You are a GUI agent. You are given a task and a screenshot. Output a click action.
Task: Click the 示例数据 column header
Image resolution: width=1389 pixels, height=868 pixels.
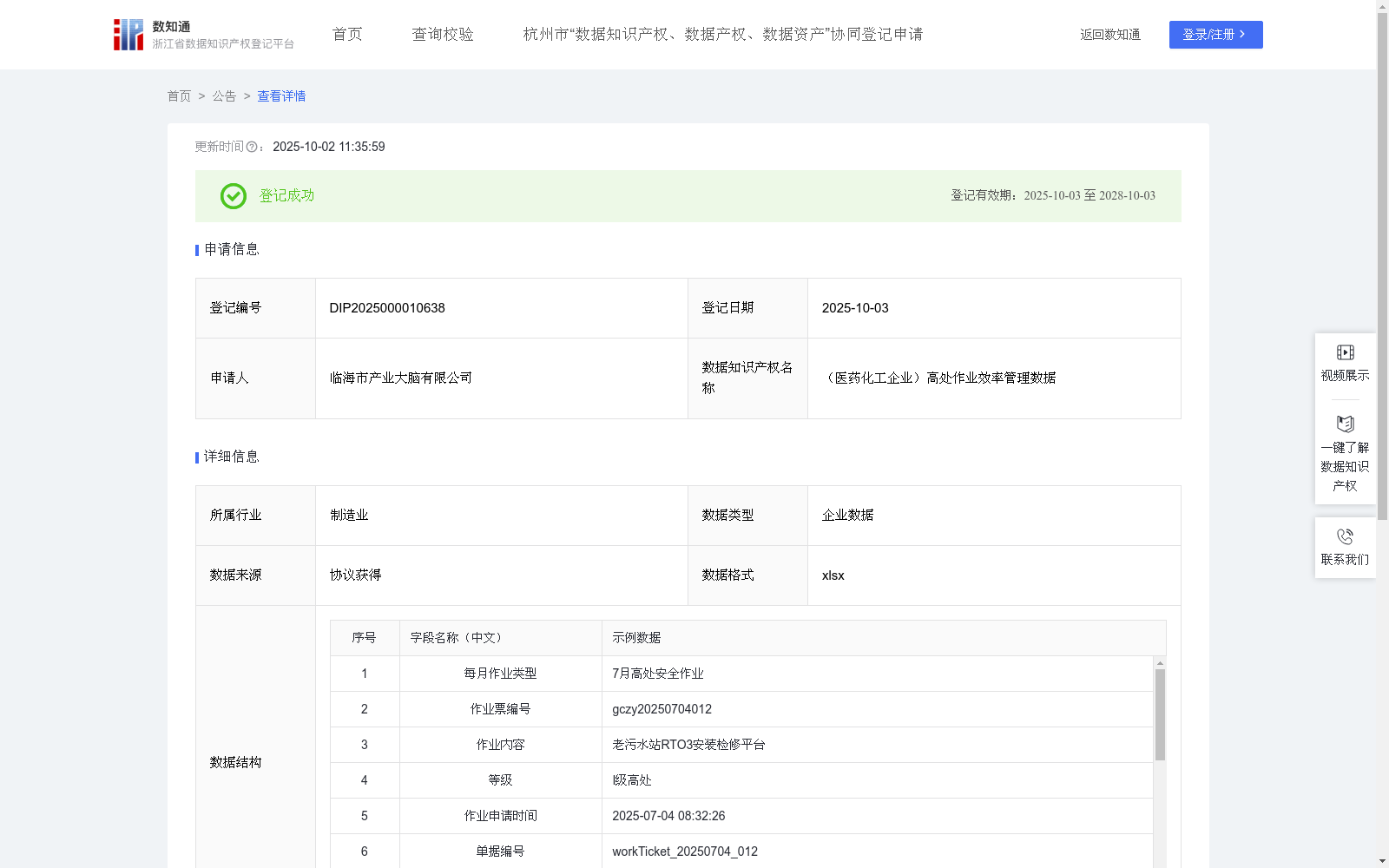click(x=884, y=638)
